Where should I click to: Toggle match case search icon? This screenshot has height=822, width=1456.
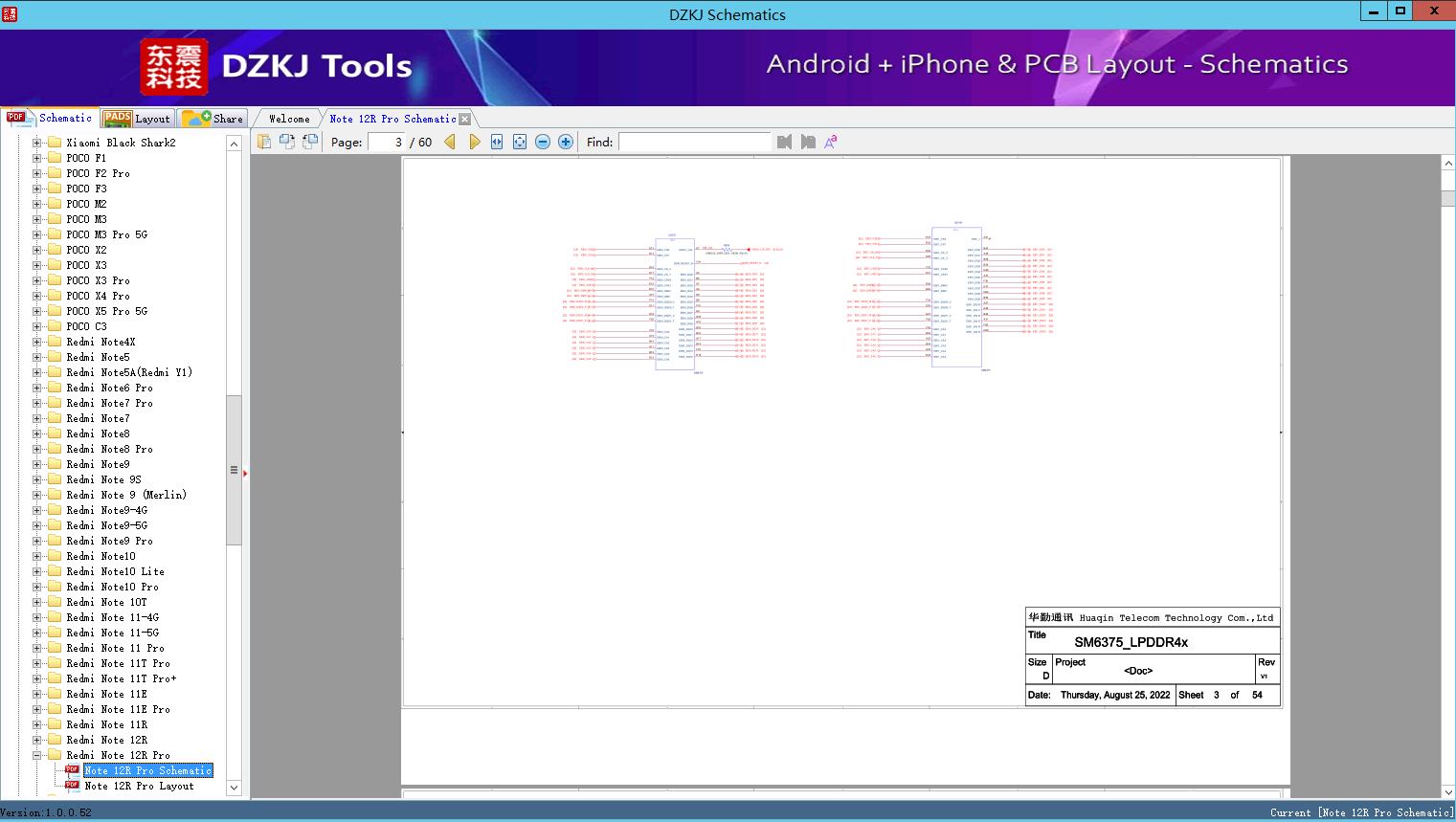tap(831, 142)
